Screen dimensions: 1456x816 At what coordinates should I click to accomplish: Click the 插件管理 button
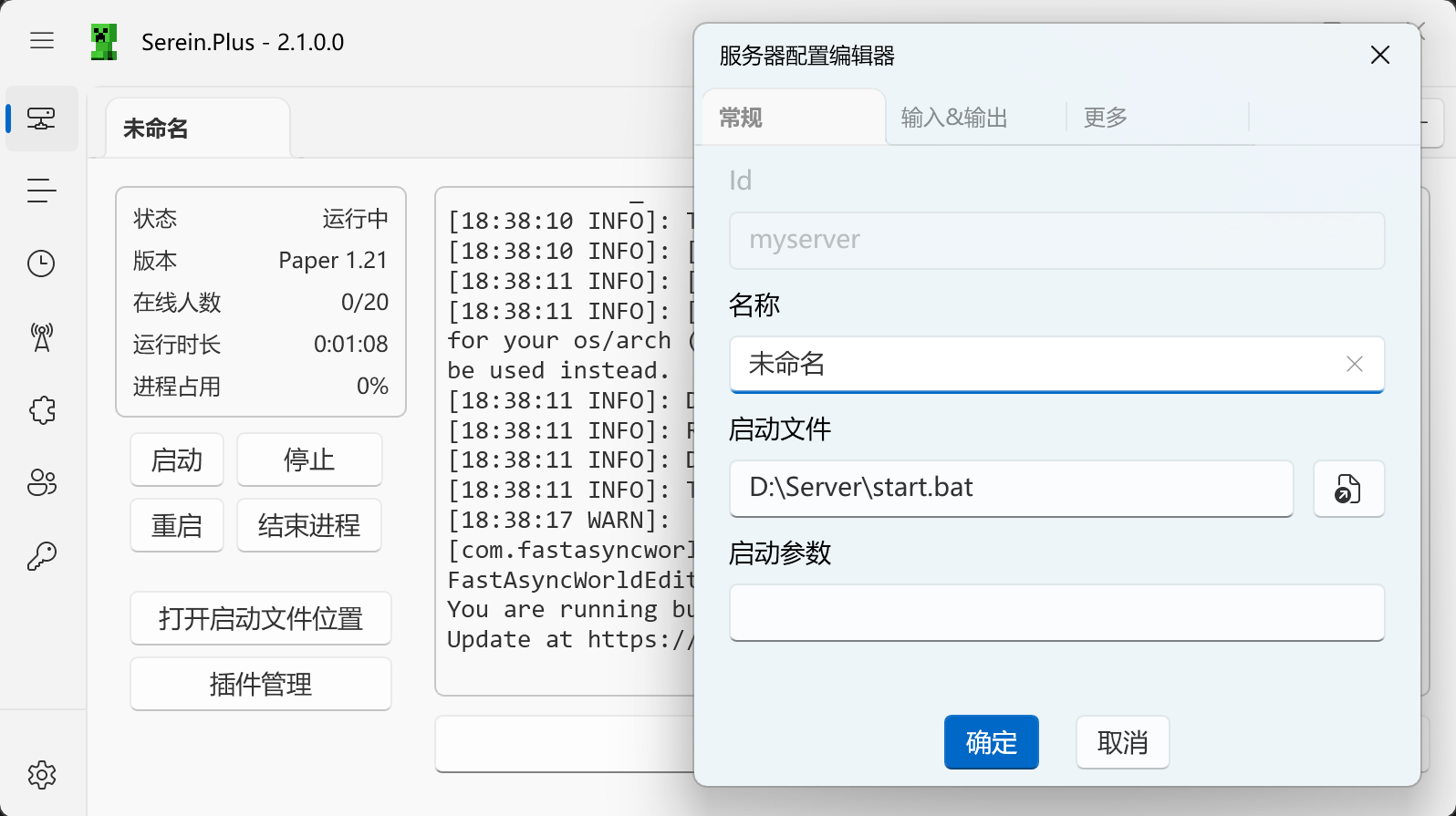point(261,684)
